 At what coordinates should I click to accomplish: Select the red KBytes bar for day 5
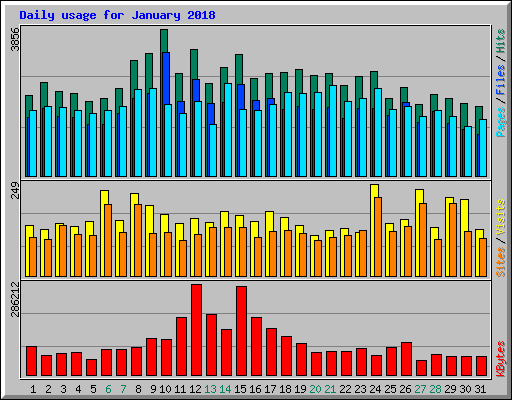(x=91, y=368)
